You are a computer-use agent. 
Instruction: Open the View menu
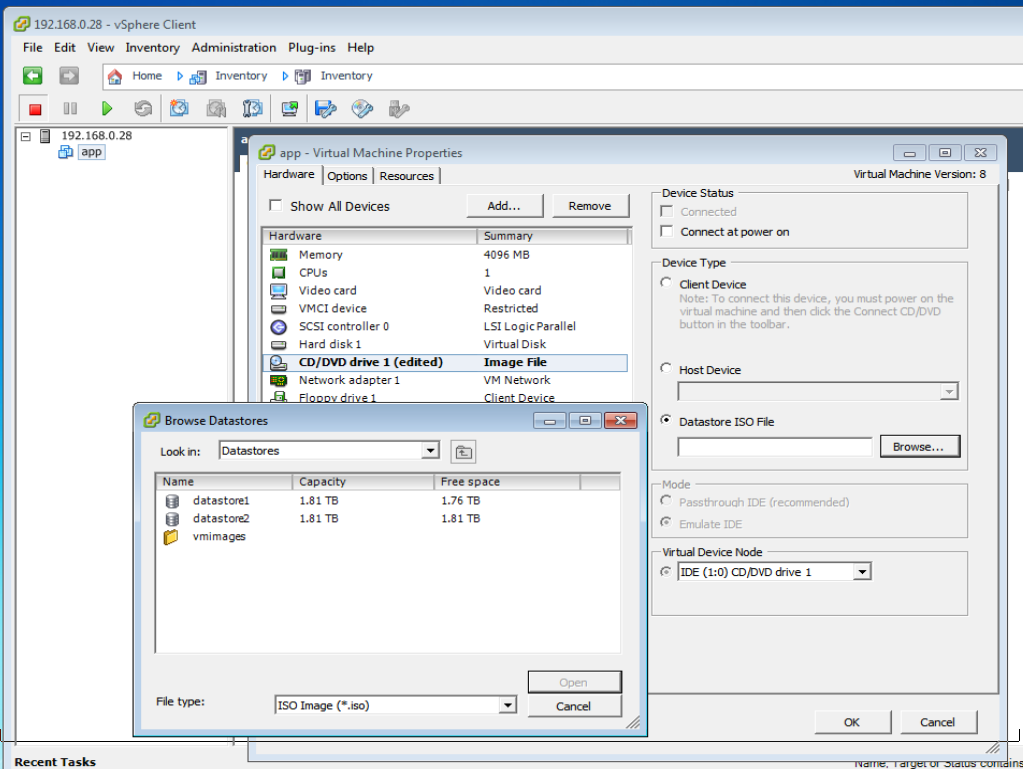100,48
